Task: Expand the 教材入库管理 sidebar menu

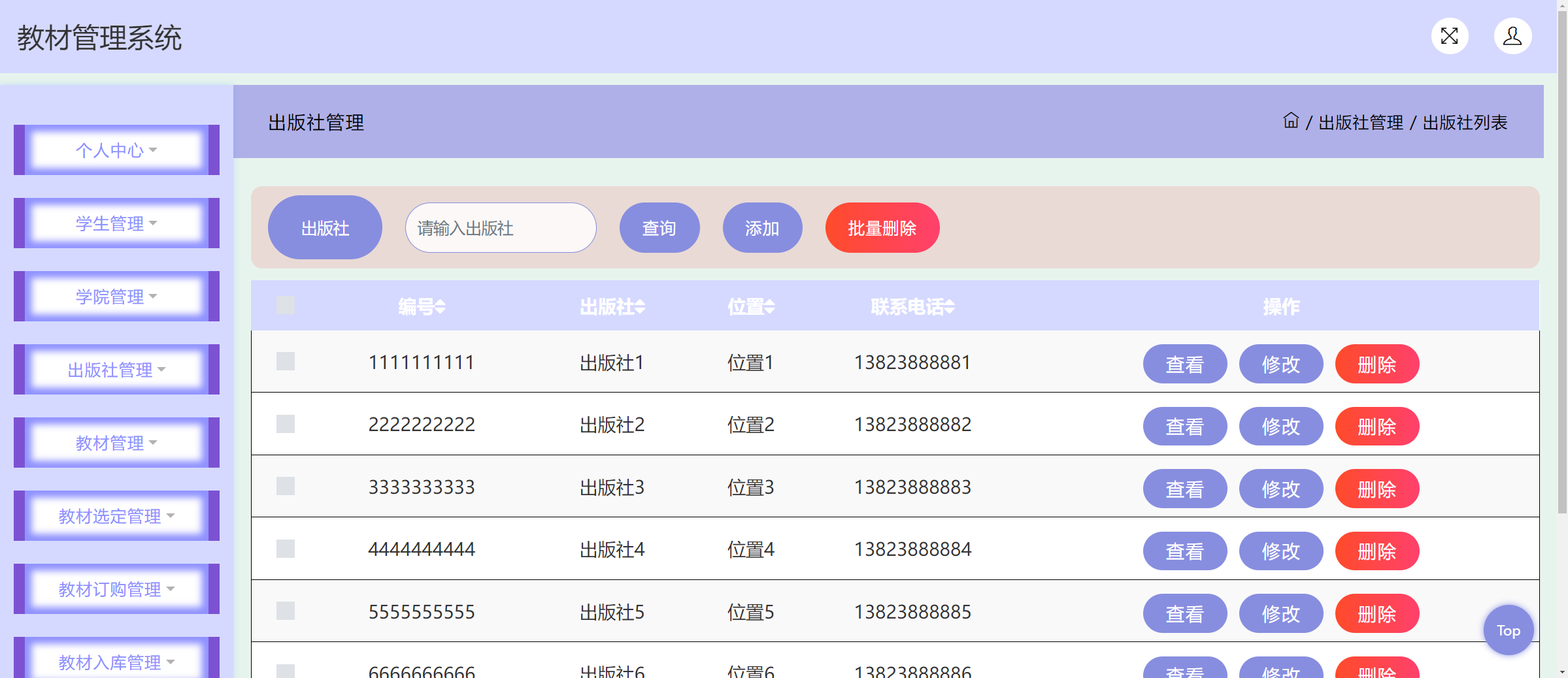Action: click(x=116, y=658)
